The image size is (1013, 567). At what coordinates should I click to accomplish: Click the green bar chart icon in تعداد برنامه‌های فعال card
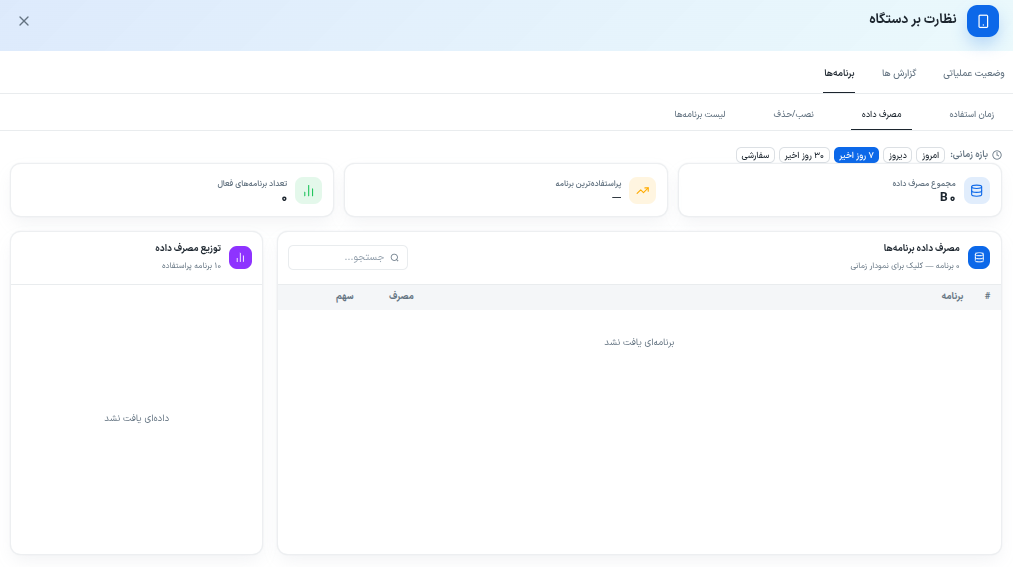[x=308, y=191]
